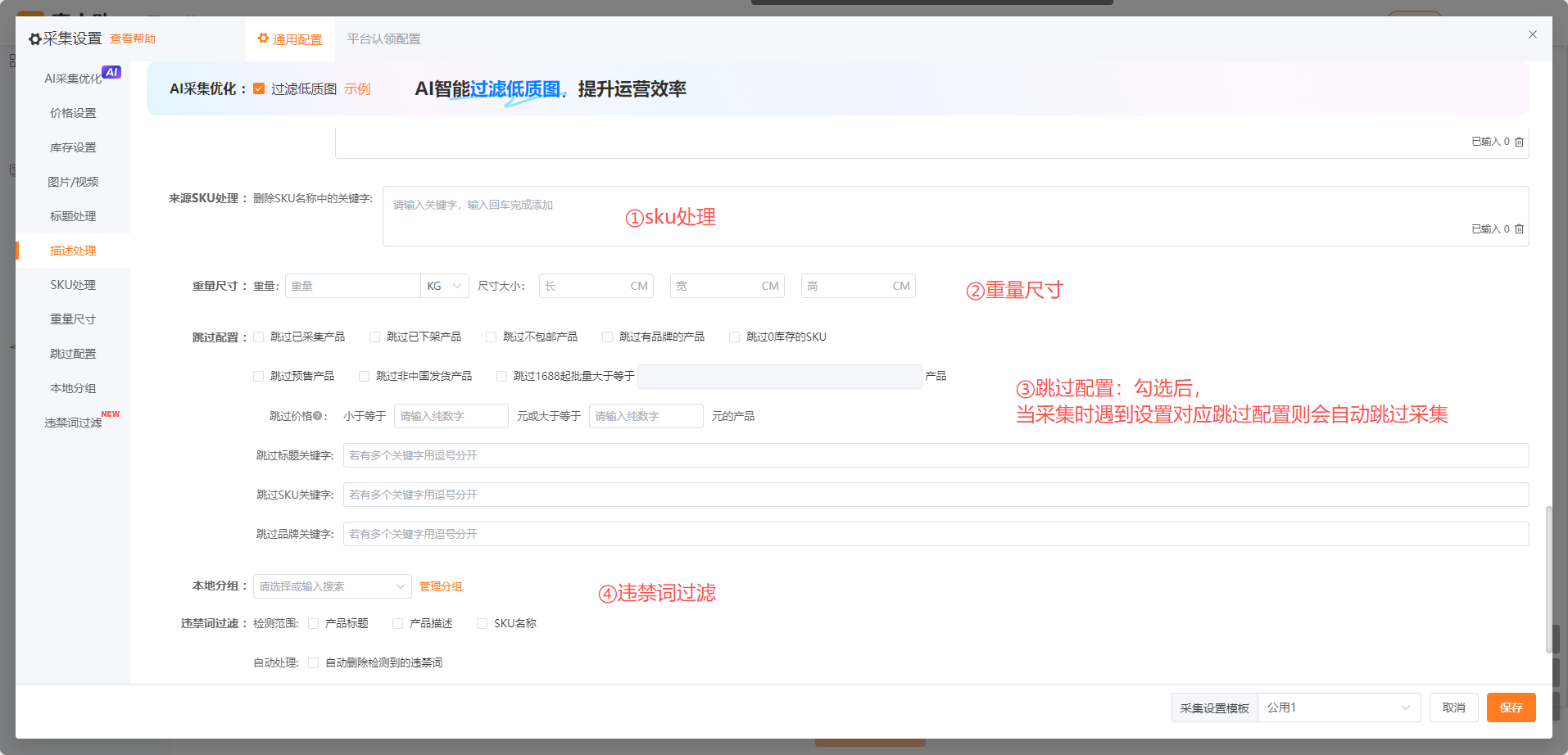Click the dialog vertical scrollbar
The width and height of the screenshot is (1568, 755).
1548,580
